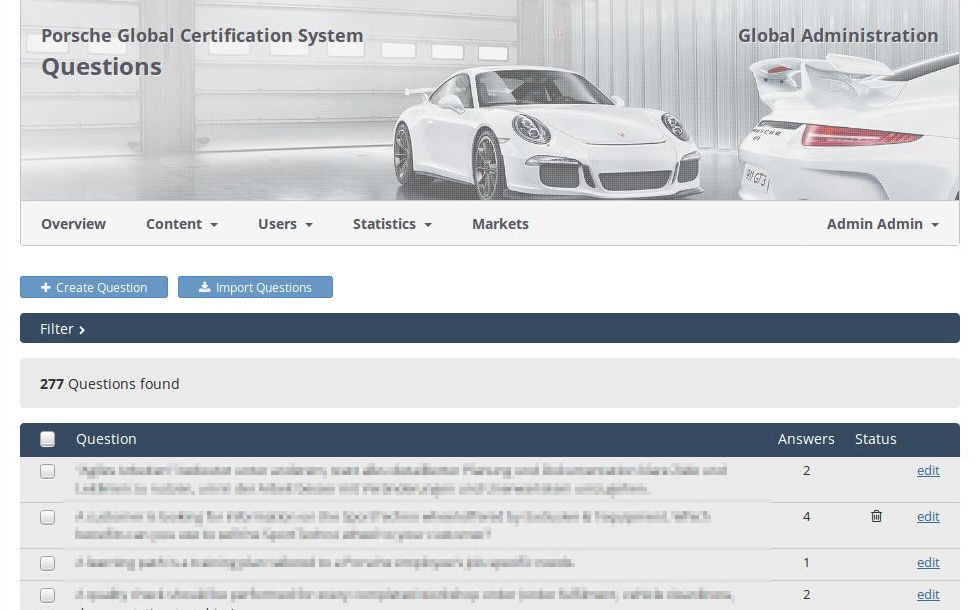Open the Admin Admin account menu
Screen dimensions: 980x610
tap(882, 224)
